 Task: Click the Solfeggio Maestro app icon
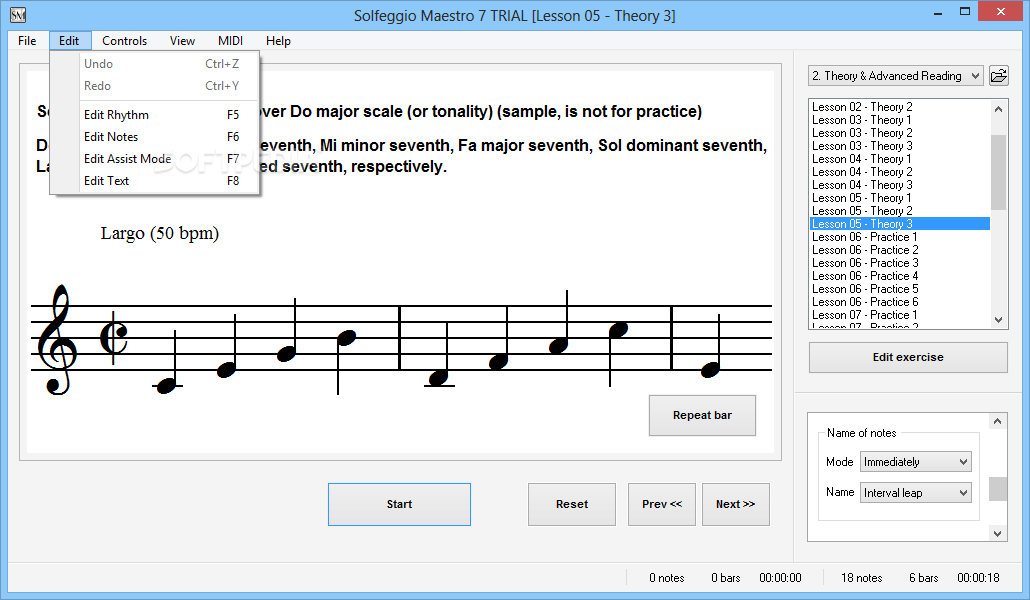pos(18,14)
